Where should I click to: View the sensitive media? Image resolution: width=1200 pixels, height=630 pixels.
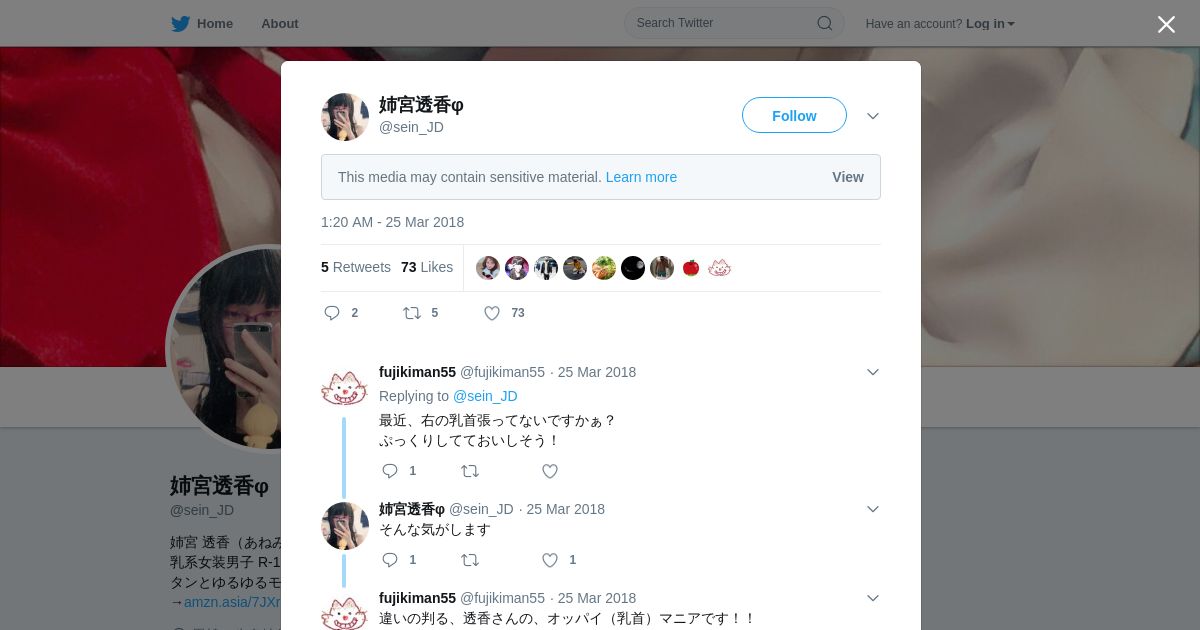click(848, 177)
